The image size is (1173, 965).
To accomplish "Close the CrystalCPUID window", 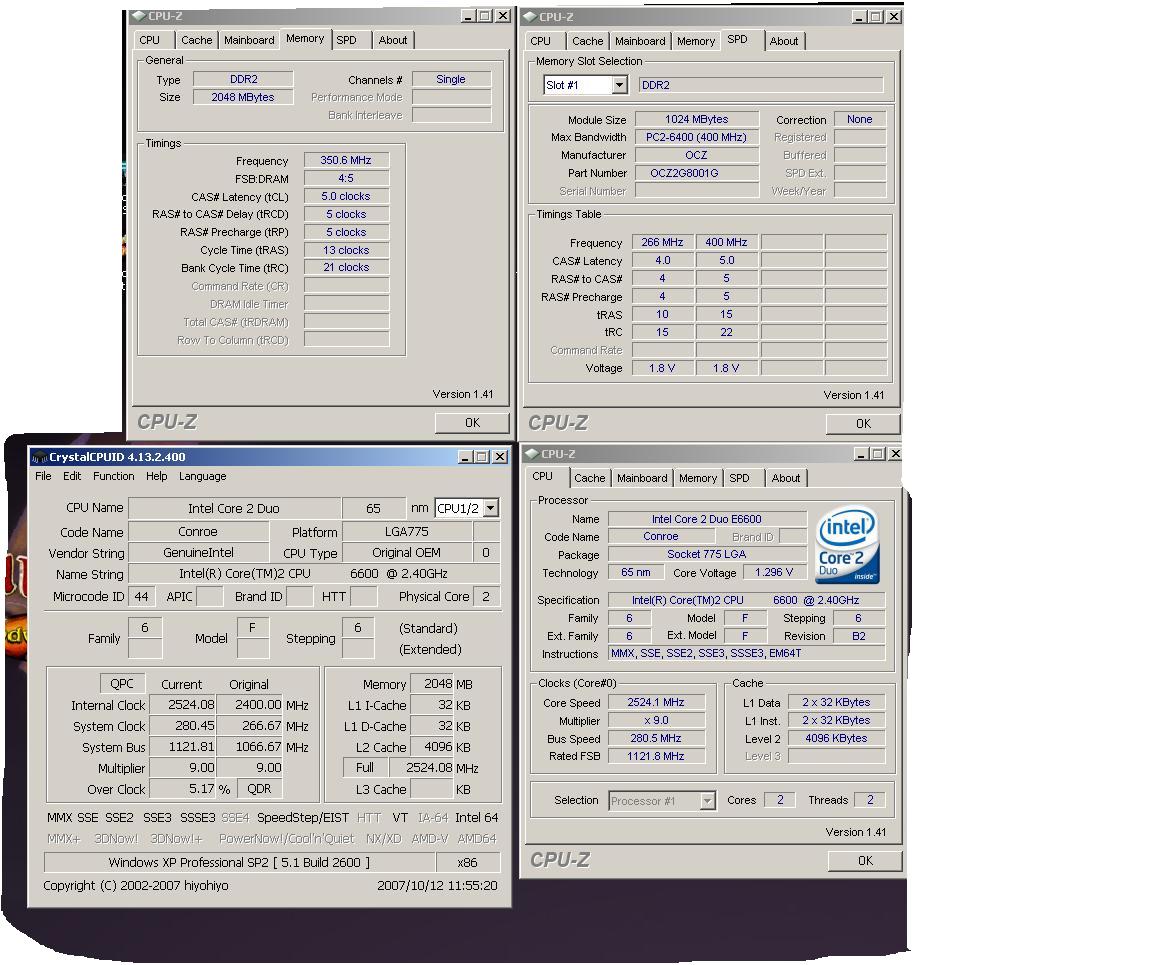I will [x=500, y=456].
